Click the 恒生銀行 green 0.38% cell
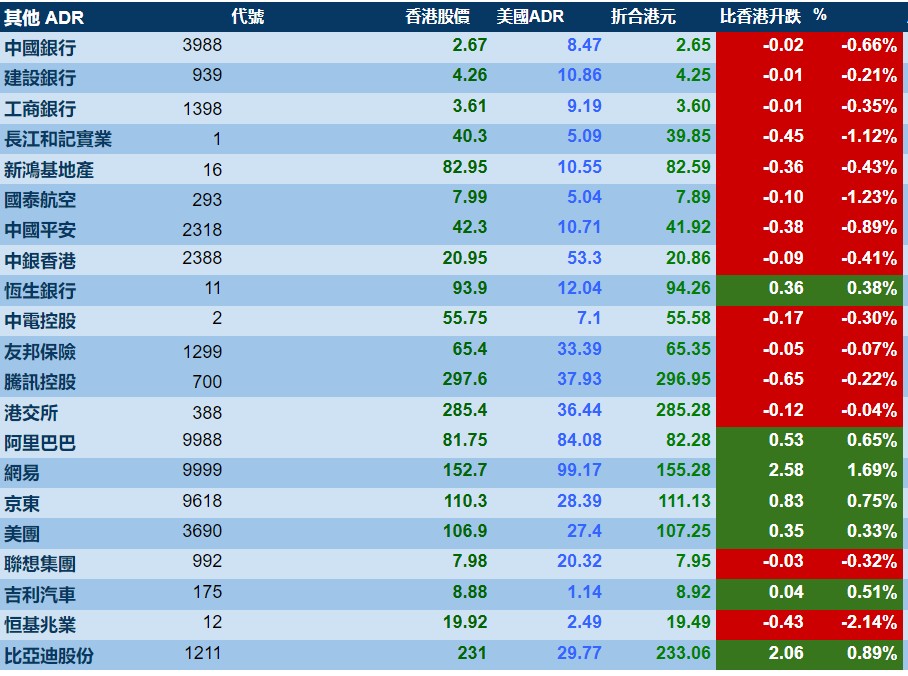 [x=871, y=288]
